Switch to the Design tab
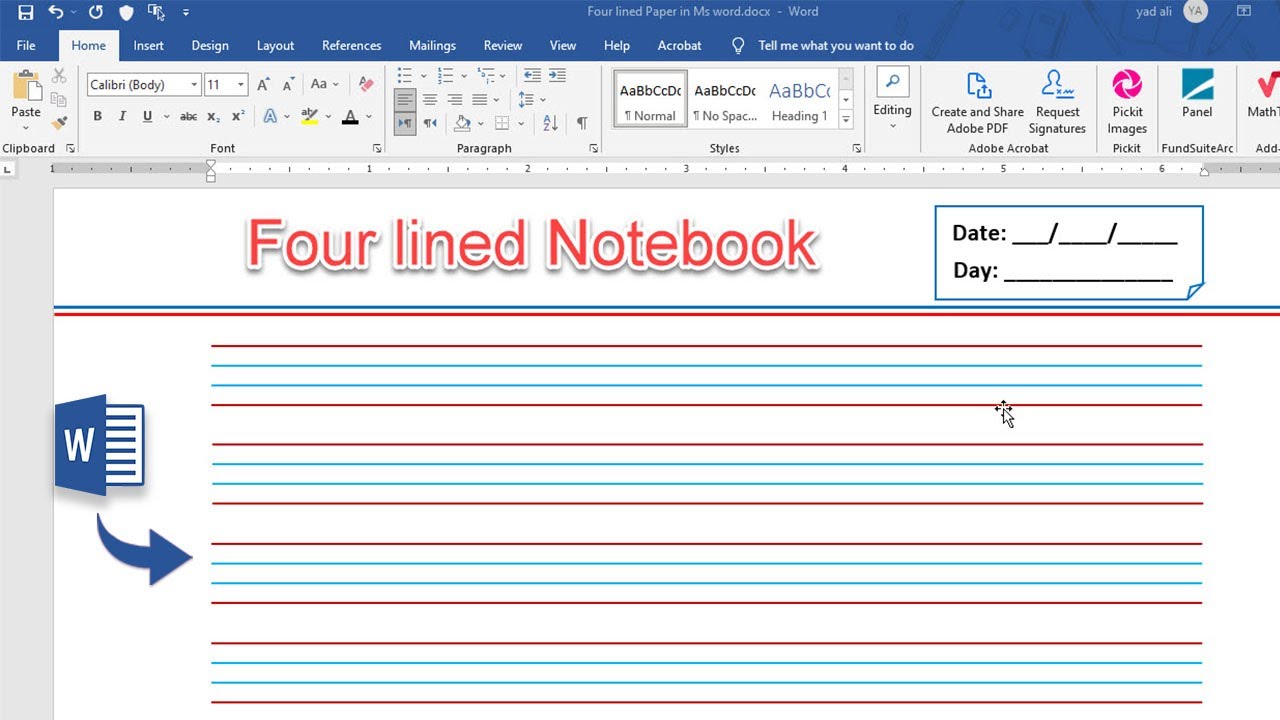Viewport: 1280px width, 720px height. tap(210, 45)
